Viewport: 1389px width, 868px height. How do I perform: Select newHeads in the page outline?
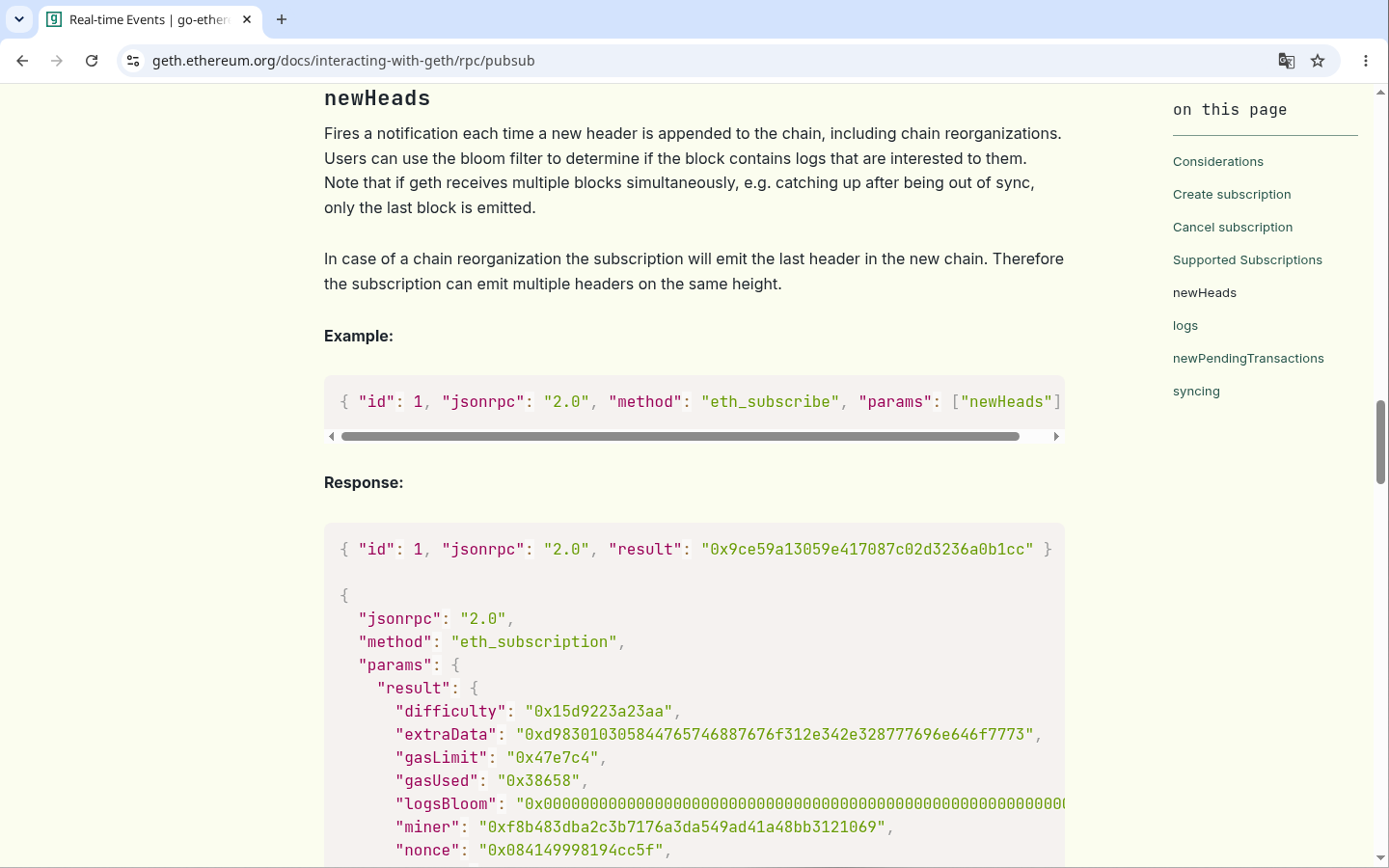coord(1205,292)
